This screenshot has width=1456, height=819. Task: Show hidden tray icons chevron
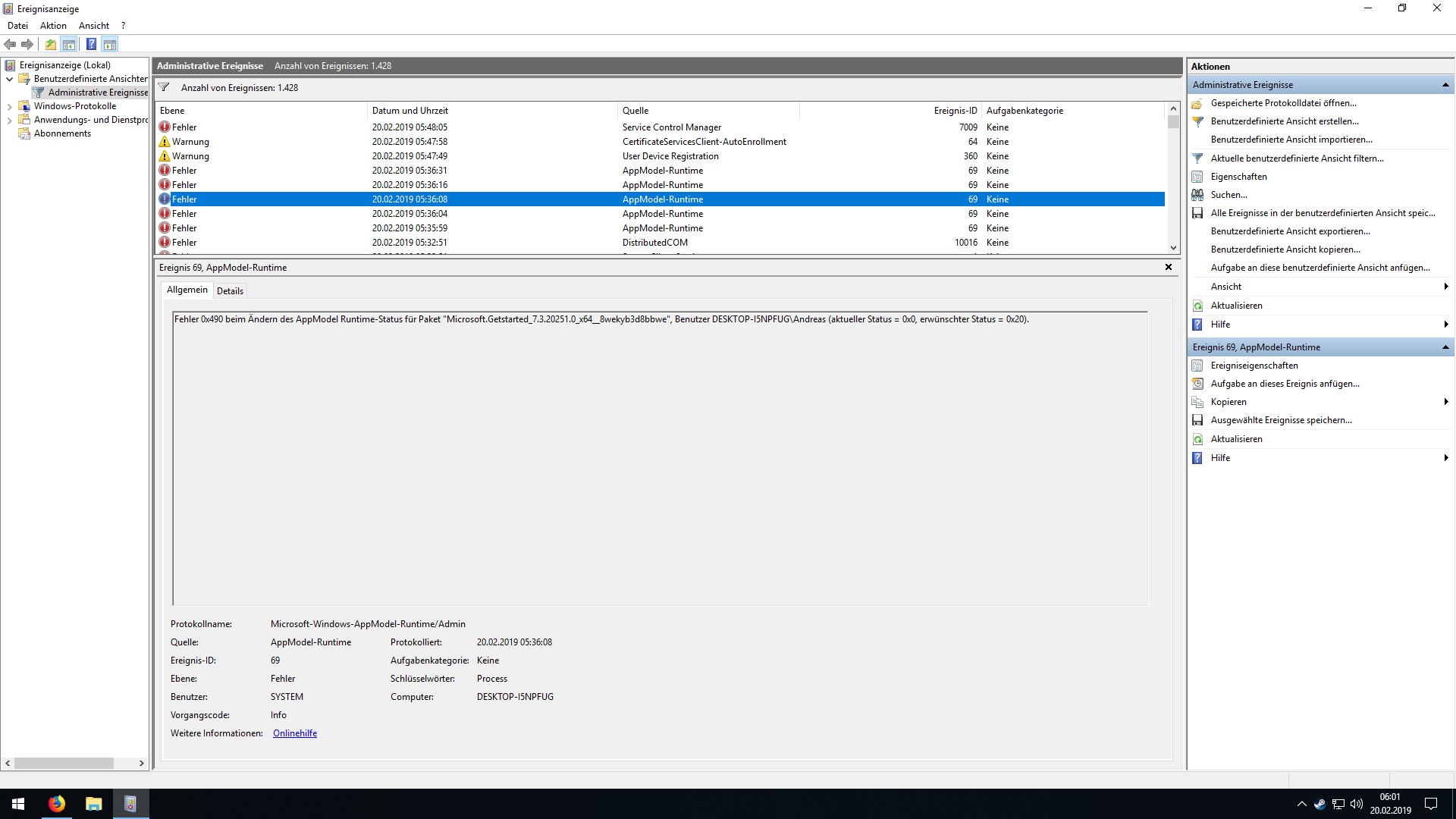pos(1302,804)
